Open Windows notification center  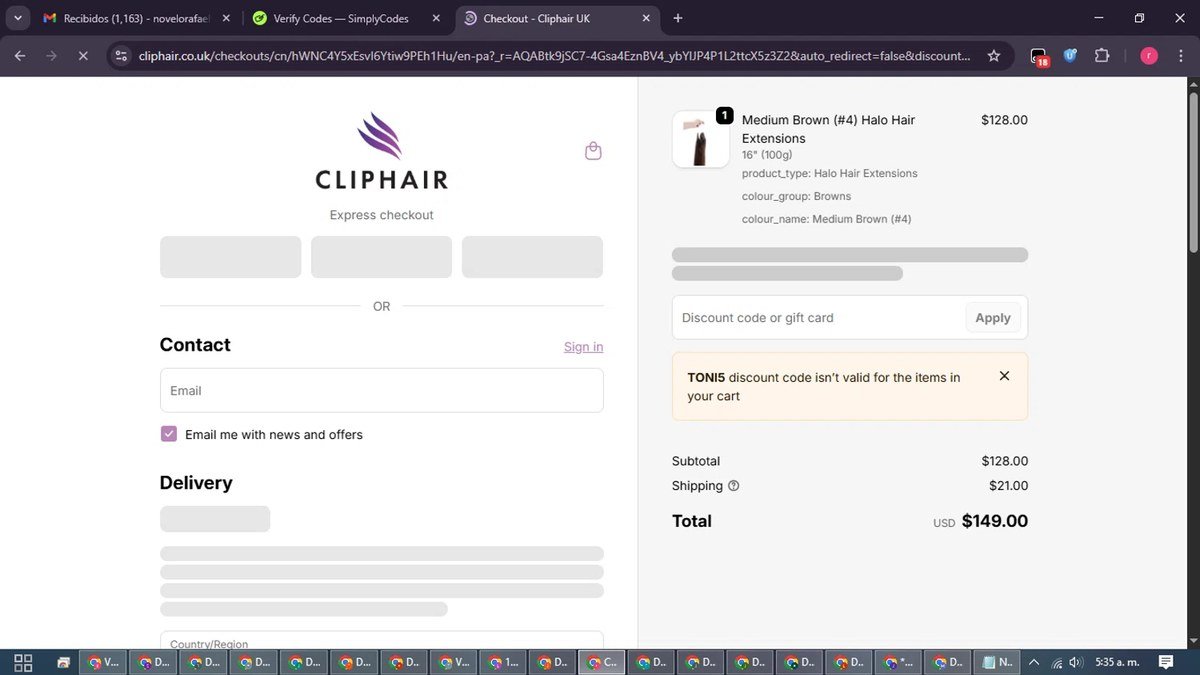pos(1166,662)
